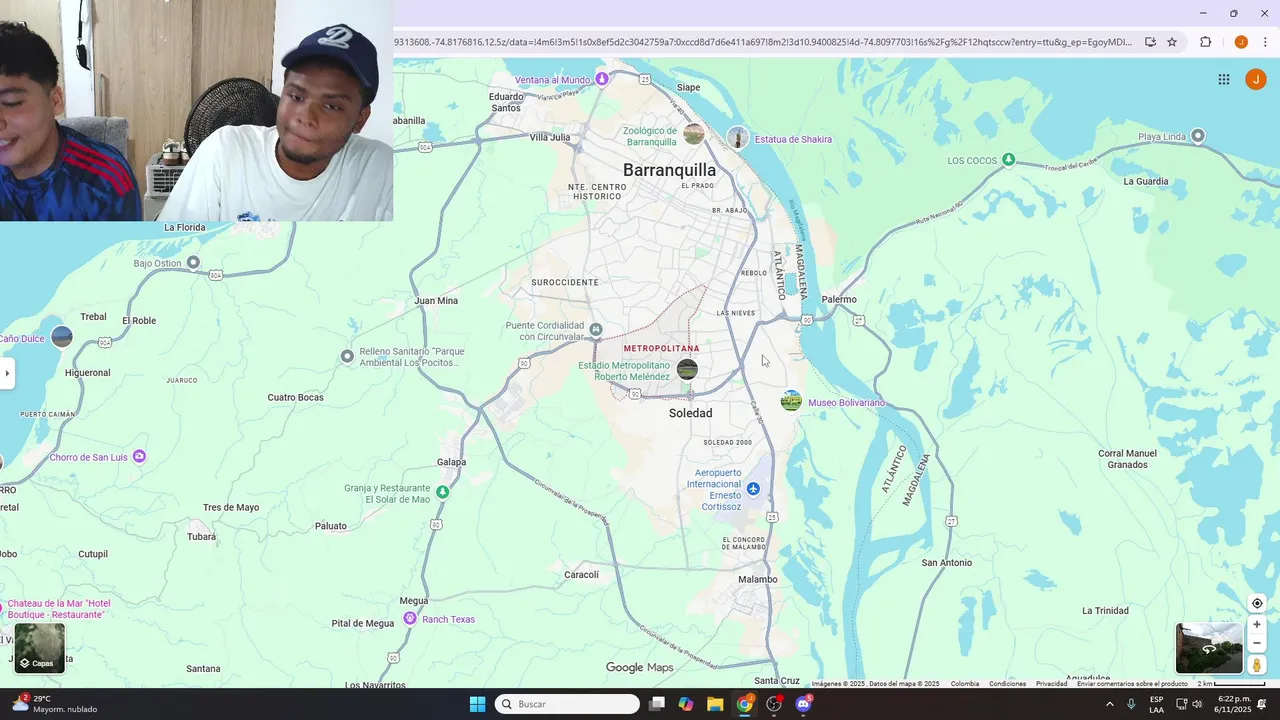Click Enviar comentarios sobre el producto
Screen dimensions: 1280x720
pyautogui.click(x=1132, y=684)
